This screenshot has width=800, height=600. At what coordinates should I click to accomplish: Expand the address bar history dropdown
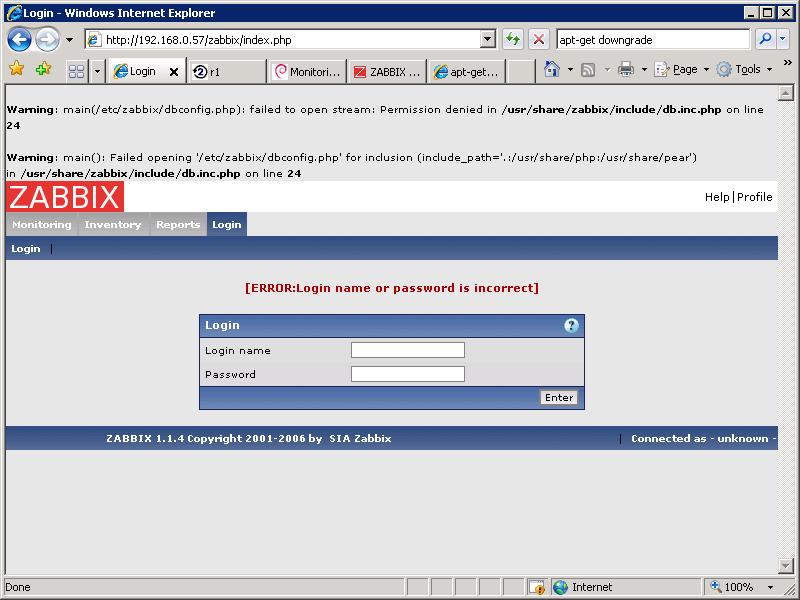point(488,39)
